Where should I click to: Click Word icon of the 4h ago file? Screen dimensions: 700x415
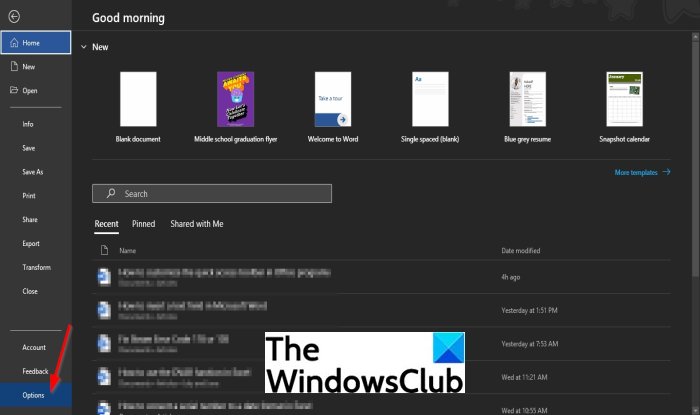[x=104, y=276]
